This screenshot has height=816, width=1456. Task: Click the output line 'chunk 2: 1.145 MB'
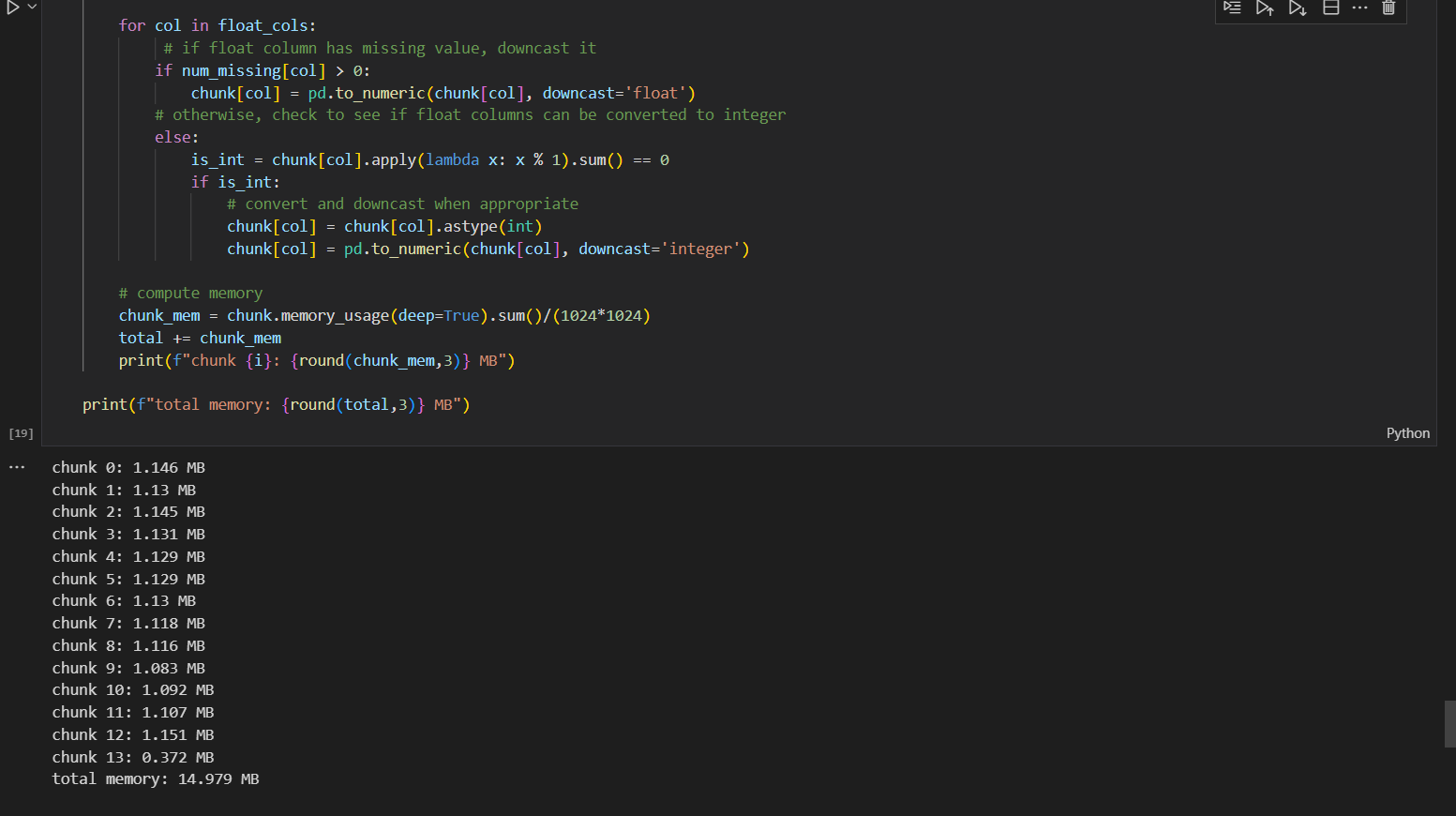(x=128, y=512)
